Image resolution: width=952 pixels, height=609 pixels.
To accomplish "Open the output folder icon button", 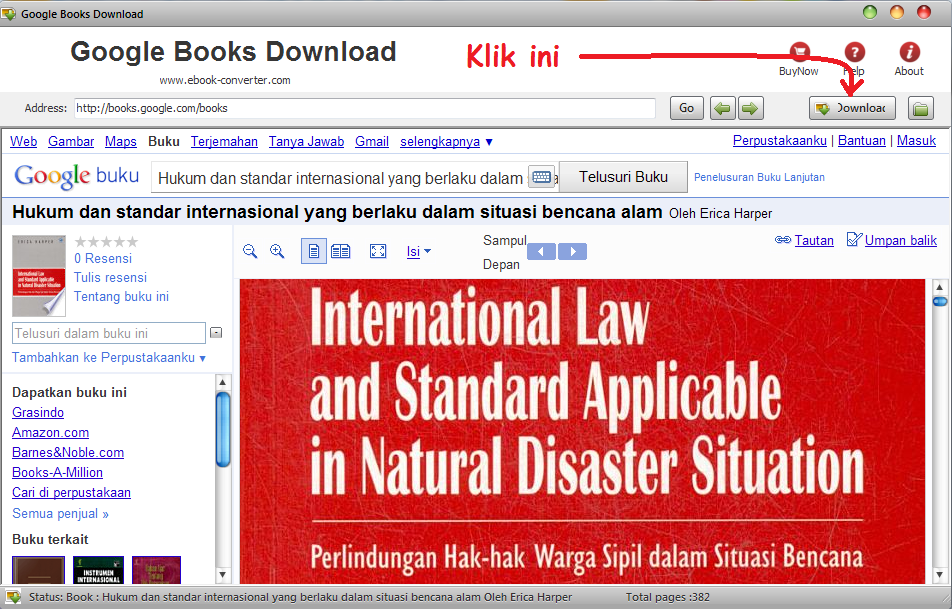I will (920, 108).
